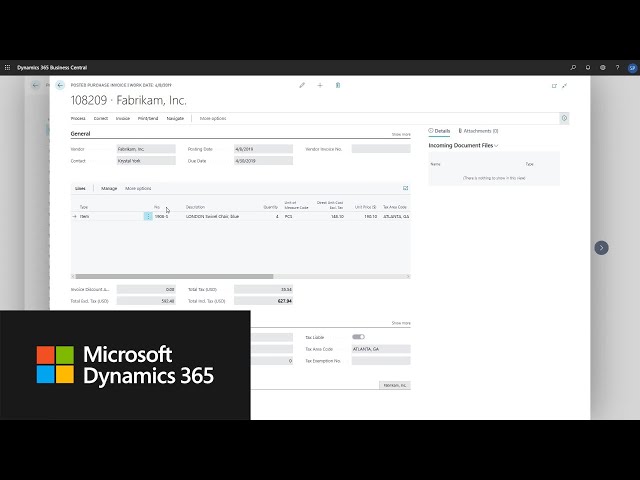Open the settings gear icon
Screen dimensions: 640x480
[x=603, y=67]
